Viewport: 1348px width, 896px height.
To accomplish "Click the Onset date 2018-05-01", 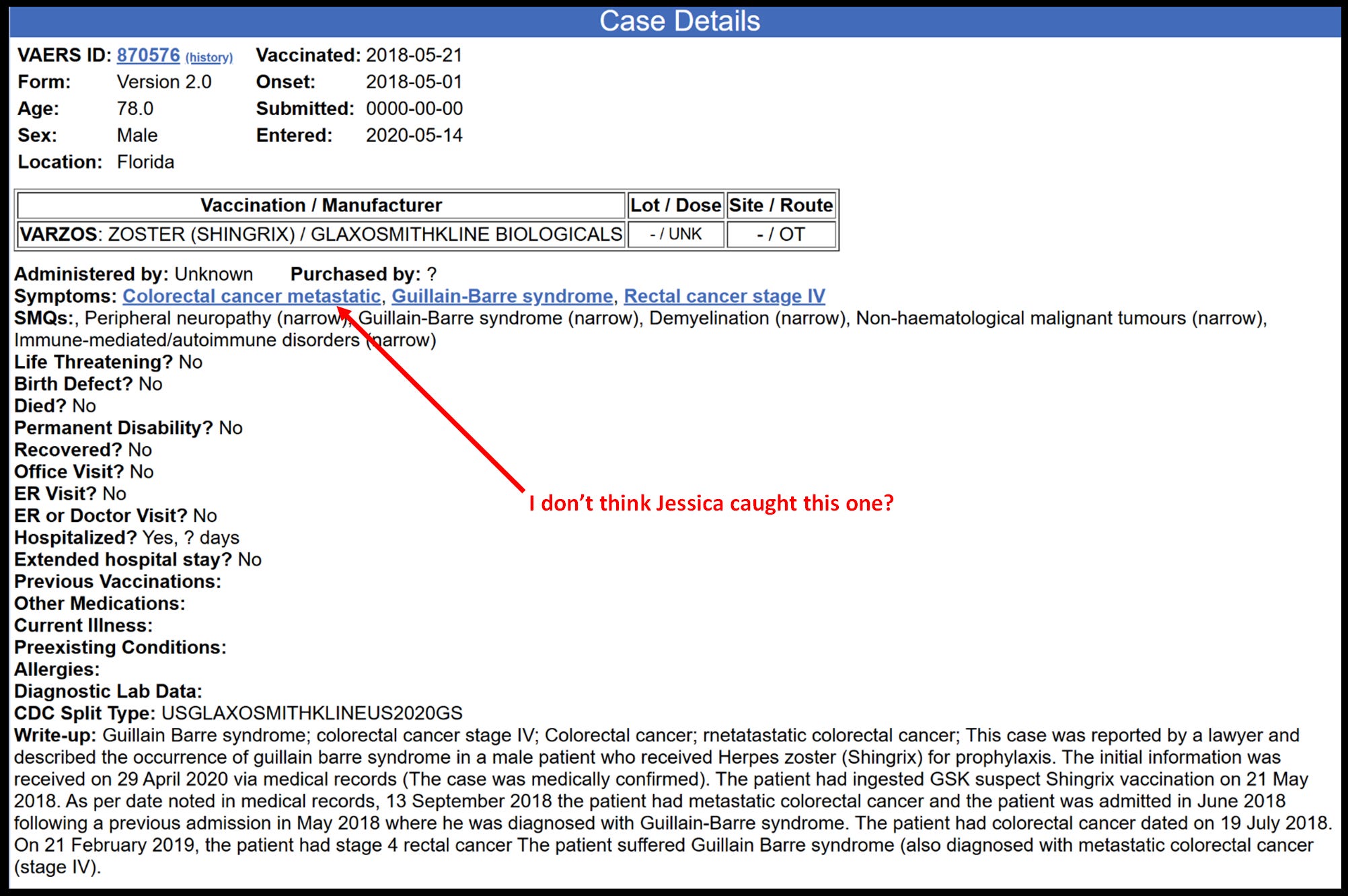I will pos(414,82).
